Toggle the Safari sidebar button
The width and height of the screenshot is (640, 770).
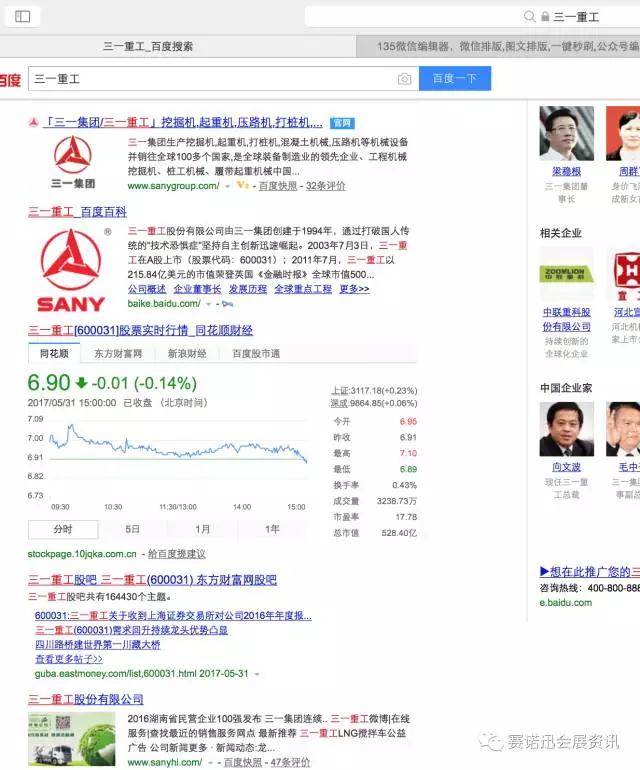[x=23, y=17]
